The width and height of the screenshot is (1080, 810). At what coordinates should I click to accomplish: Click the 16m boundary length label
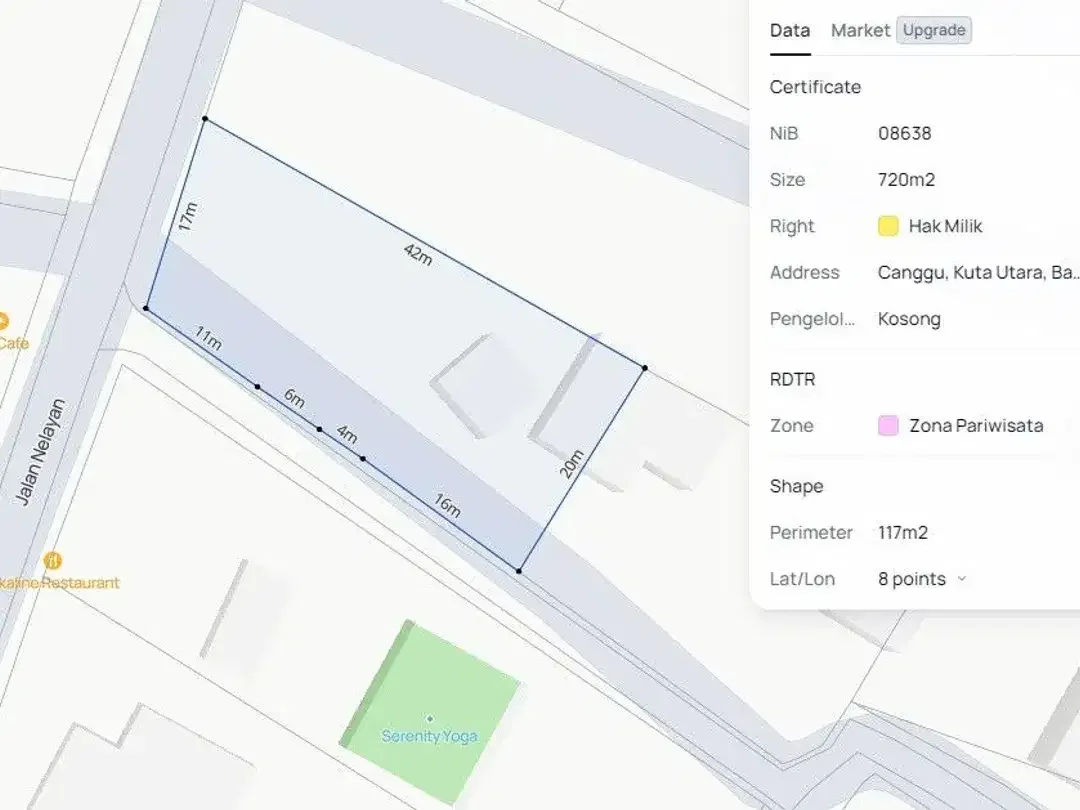pos(447,505)
